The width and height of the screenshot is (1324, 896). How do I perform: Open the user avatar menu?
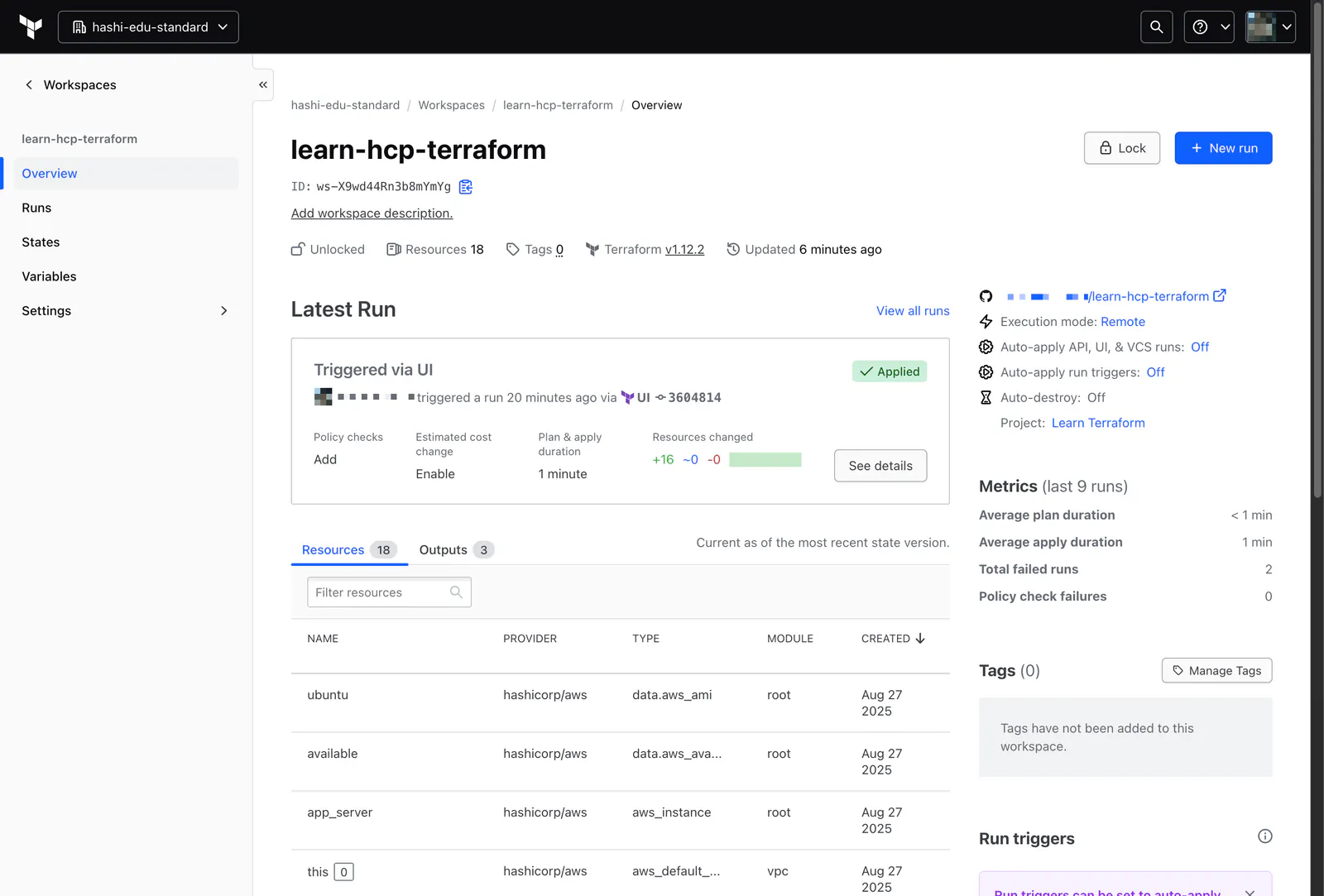pos(1270,27)
